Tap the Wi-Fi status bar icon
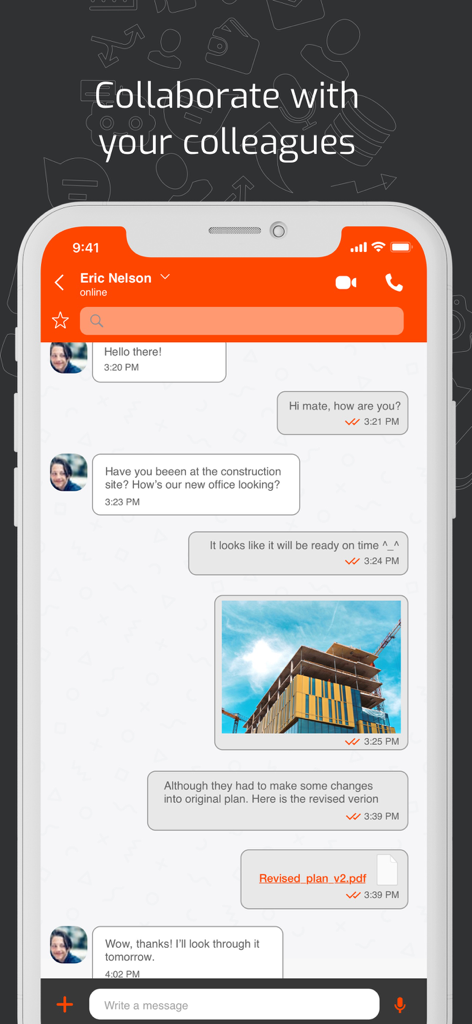 378,247
